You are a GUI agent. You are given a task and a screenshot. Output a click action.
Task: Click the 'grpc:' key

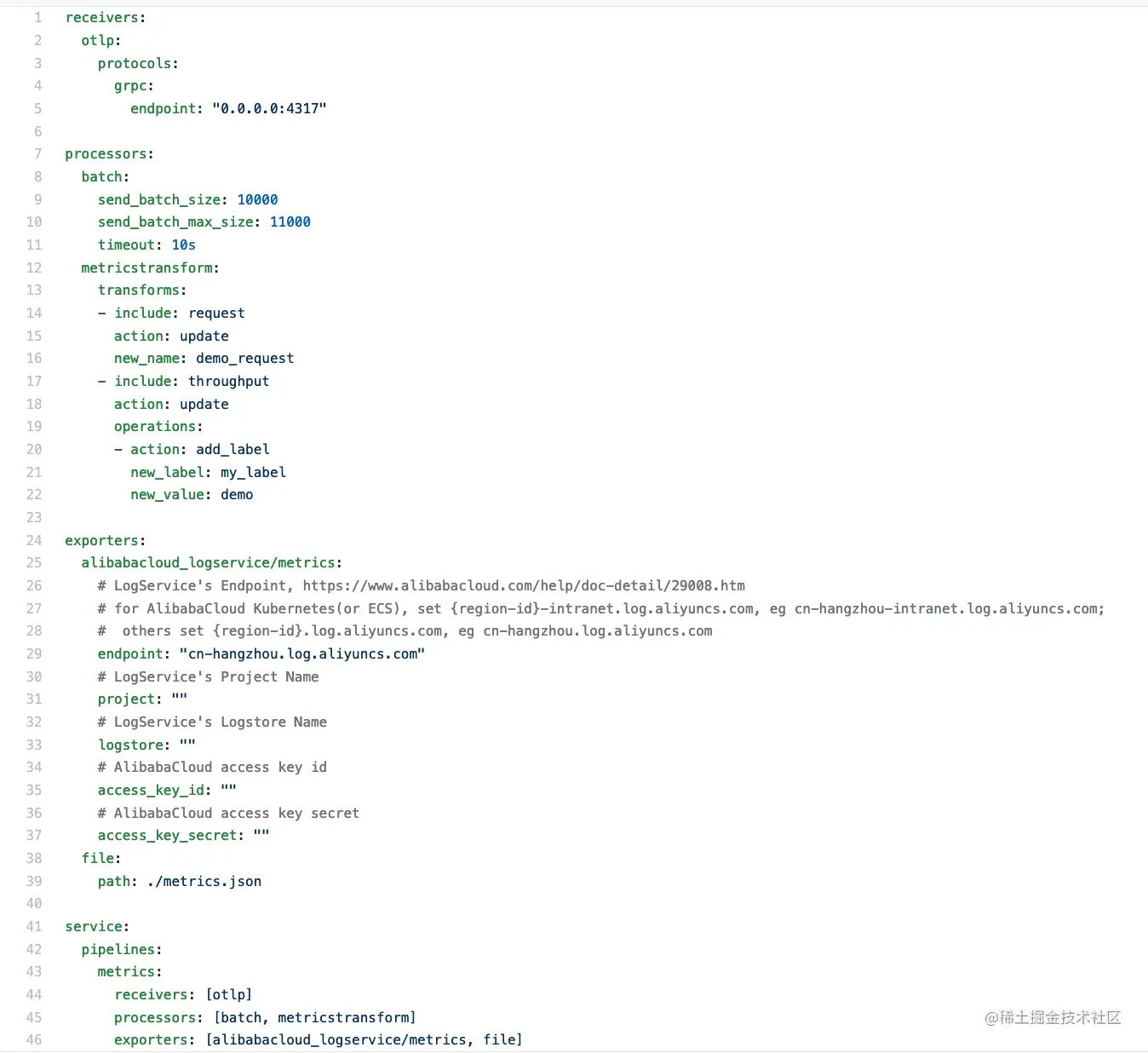134,86
